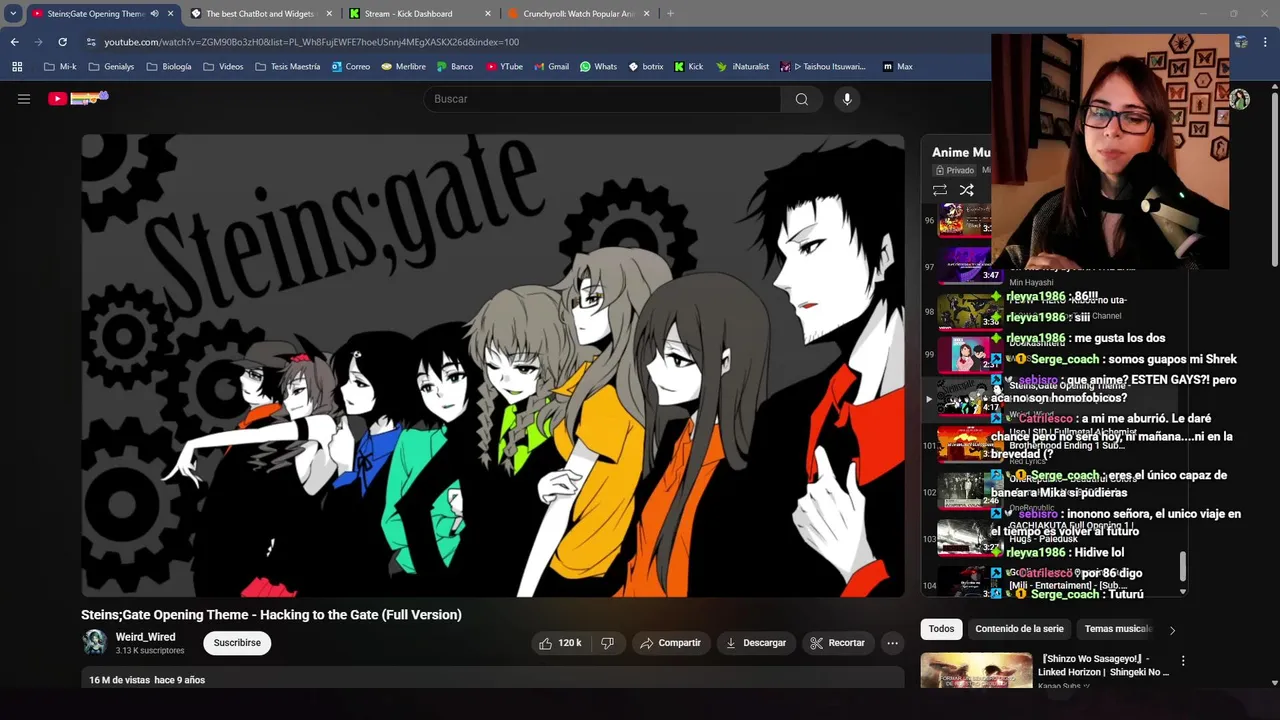Toggle playlist loop mode
The width and height of the screenshot is (1280, 720).
coord(939,190)
